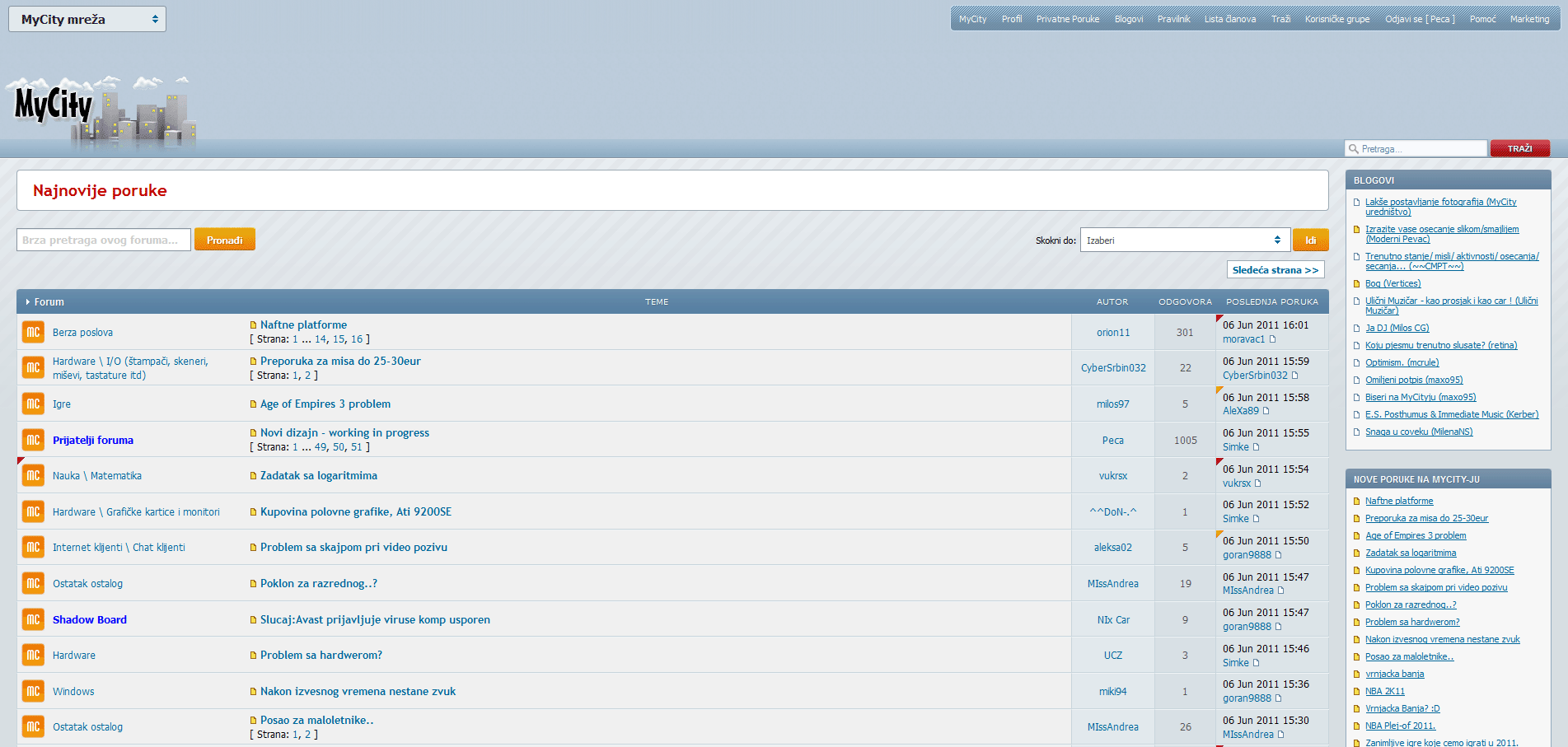Open Lista članova in the top menu
1568x747 pixels.
(1230, 19)
